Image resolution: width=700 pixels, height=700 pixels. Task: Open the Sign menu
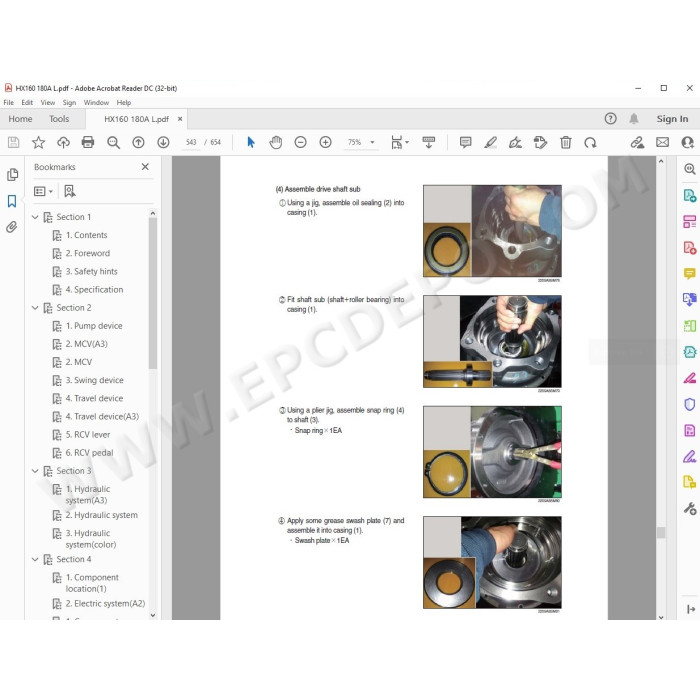pos(69,102)
